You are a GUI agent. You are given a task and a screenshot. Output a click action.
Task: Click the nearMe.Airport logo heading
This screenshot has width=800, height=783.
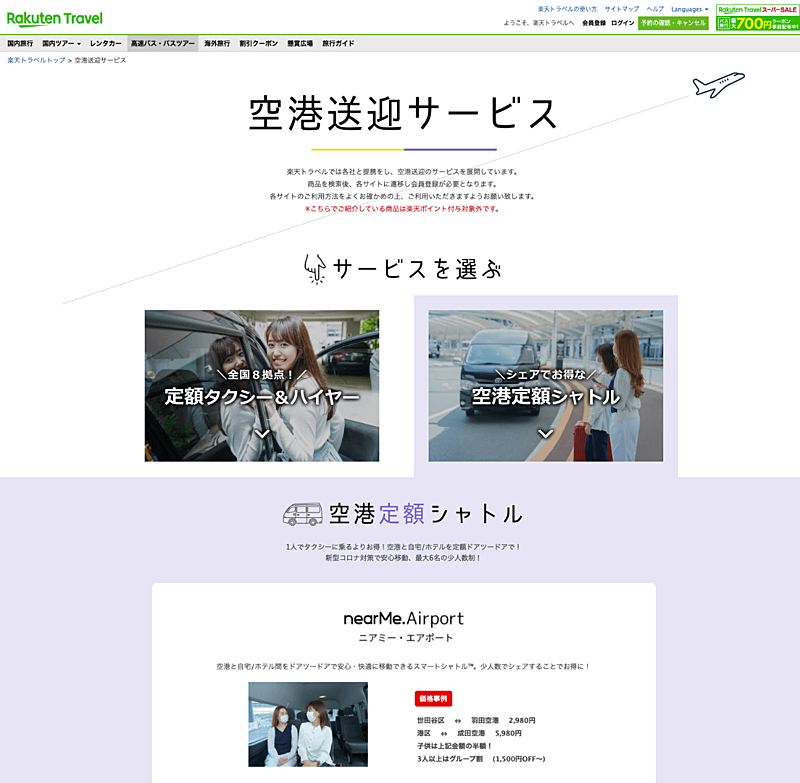click(404, 618)
